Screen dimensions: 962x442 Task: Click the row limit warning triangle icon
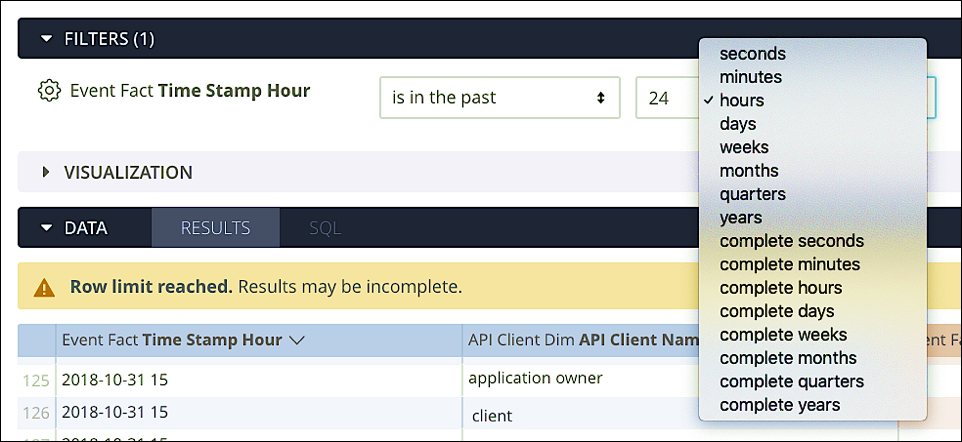pyautogui.click(x=44, y=288)
